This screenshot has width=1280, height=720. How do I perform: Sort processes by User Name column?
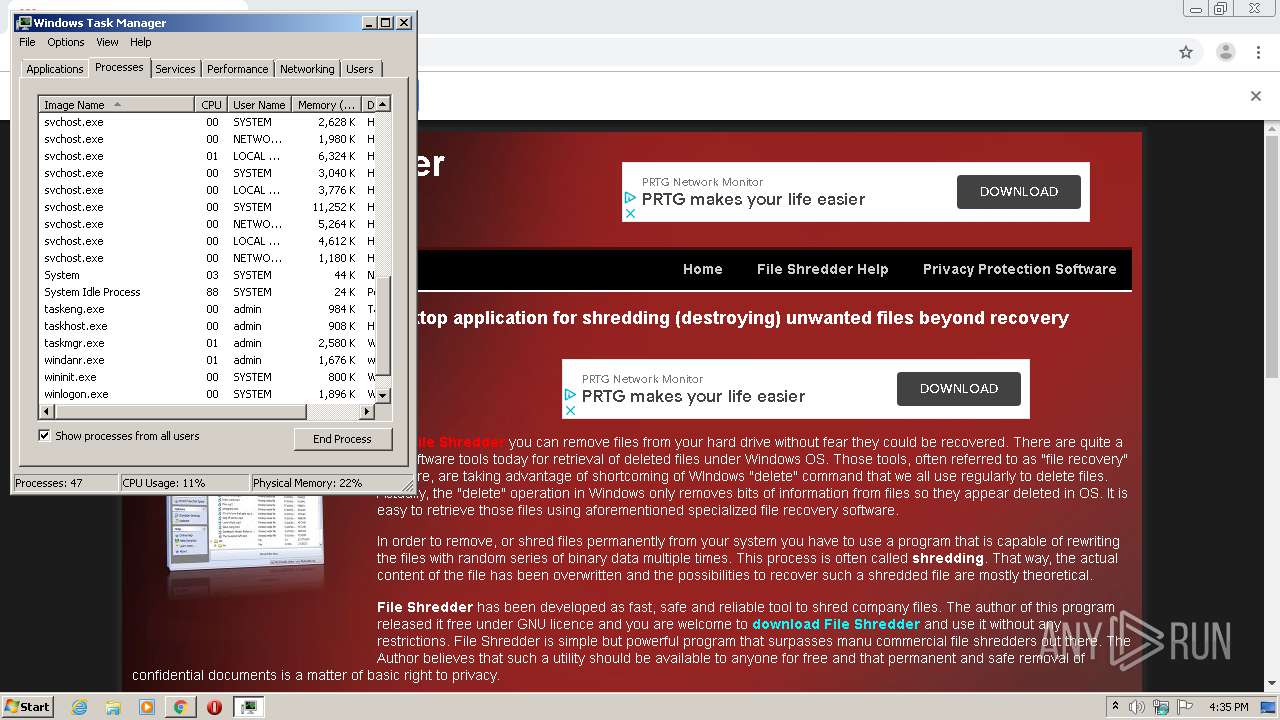point(259,104)
